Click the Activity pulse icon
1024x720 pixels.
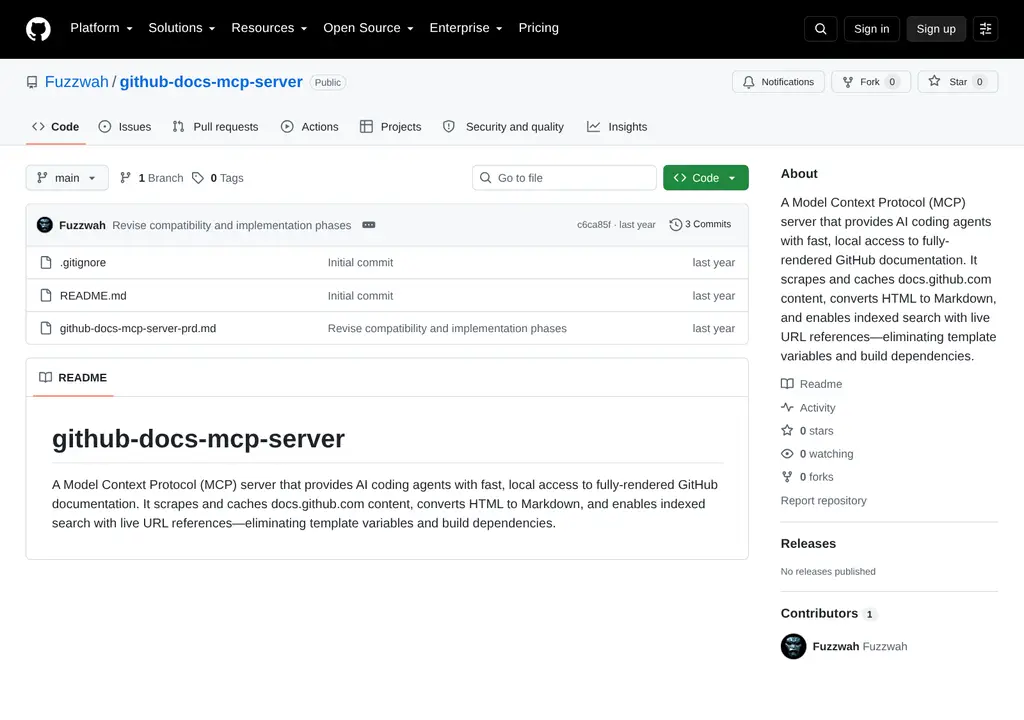(x=787, y=407)
